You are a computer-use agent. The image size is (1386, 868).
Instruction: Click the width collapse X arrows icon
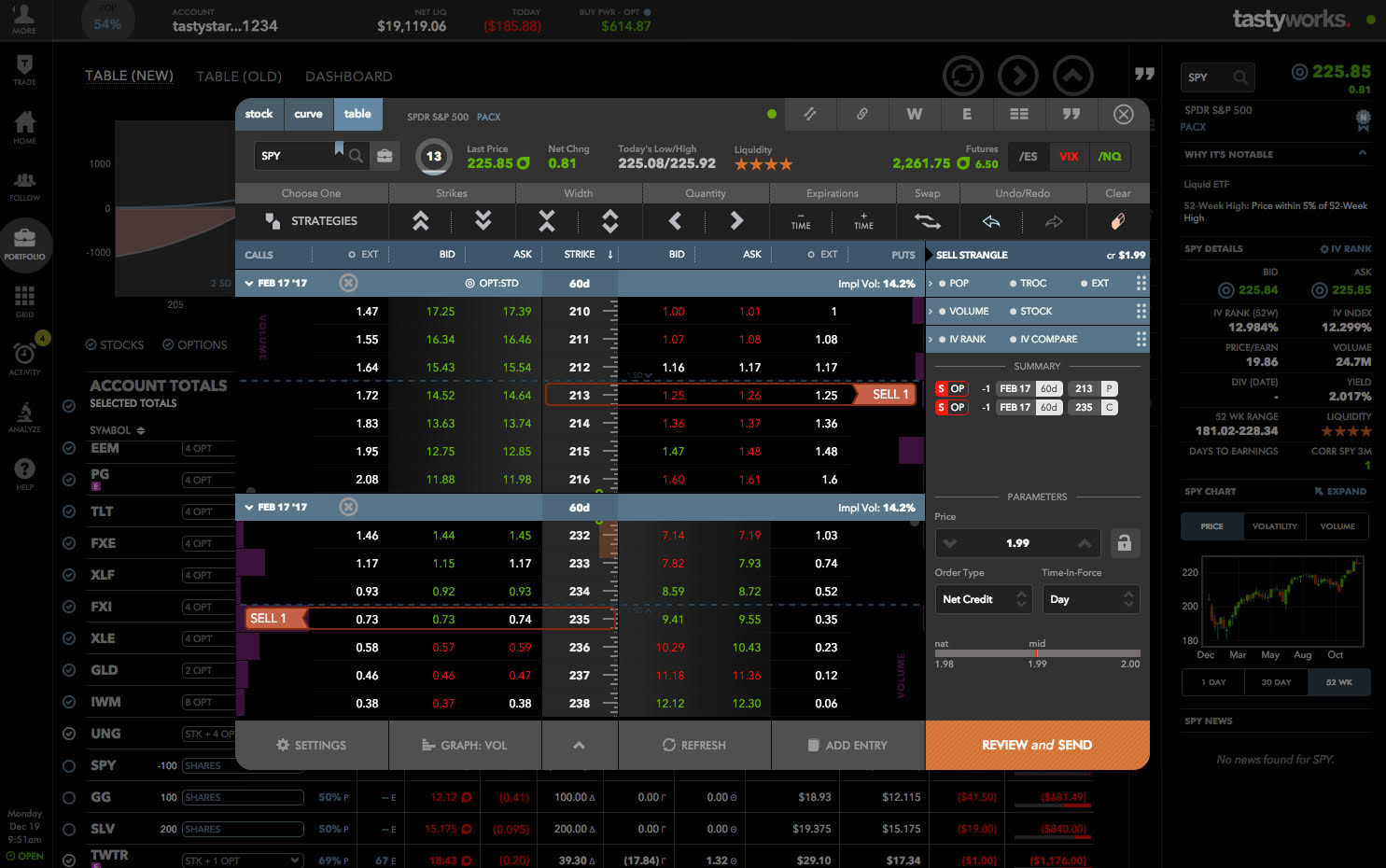(547, 221)
